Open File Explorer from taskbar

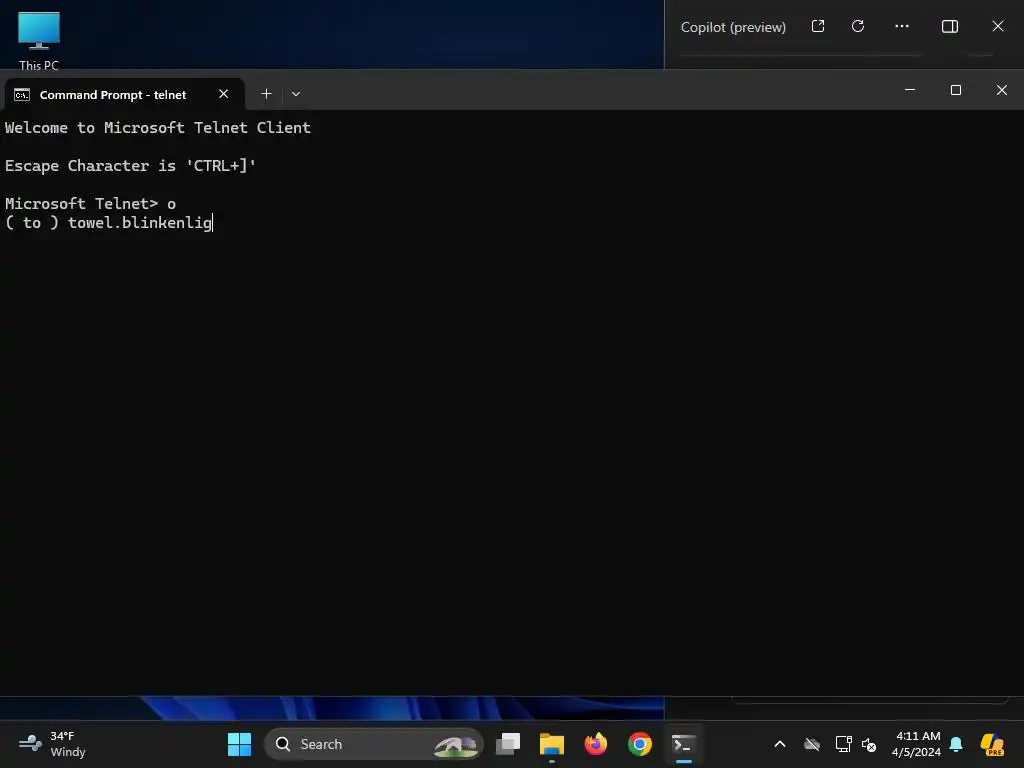click(x=552, y=744)
